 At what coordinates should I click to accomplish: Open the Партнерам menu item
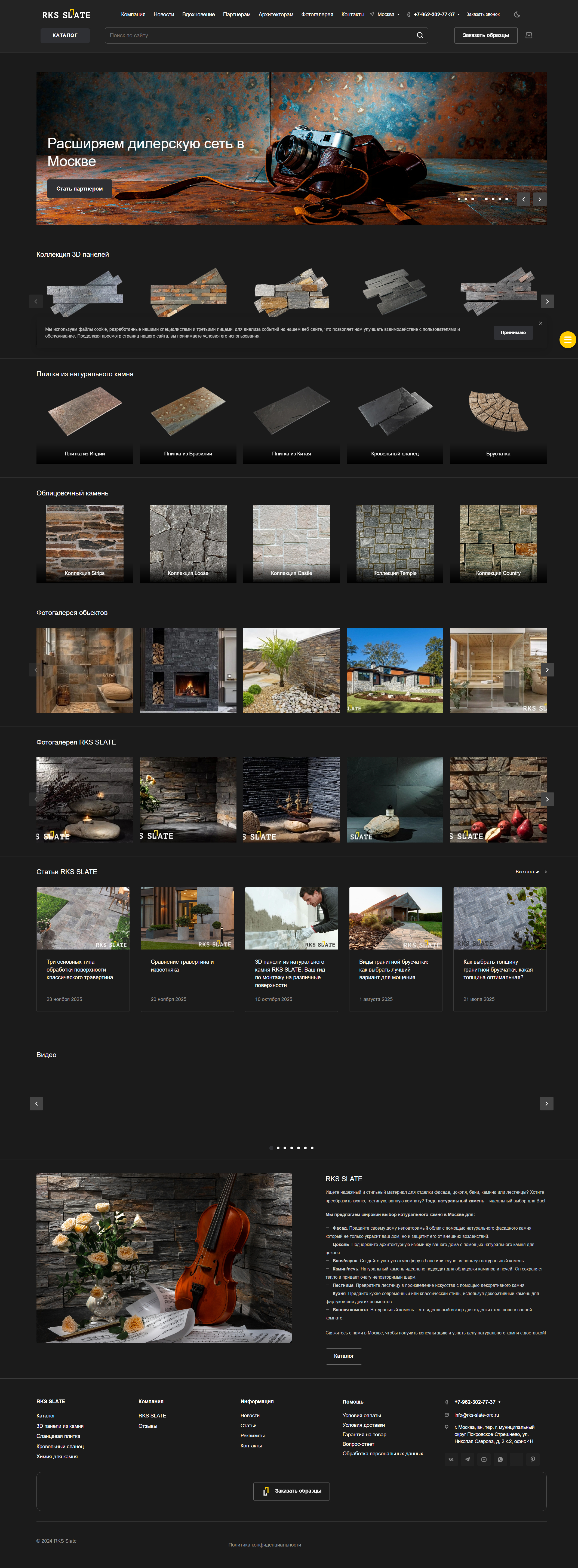point(237,15)
